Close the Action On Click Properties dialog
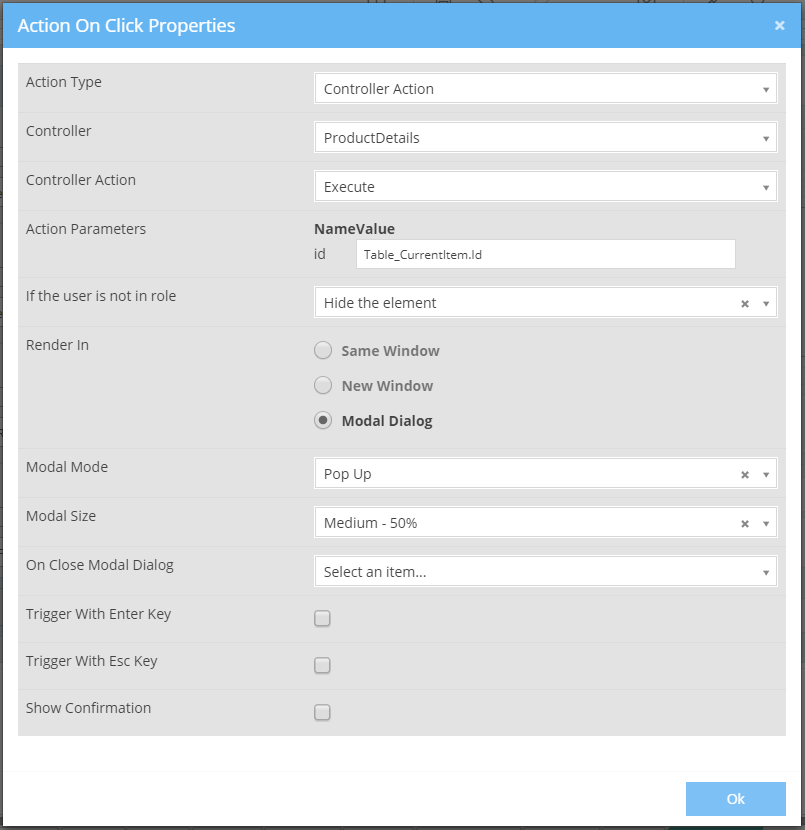805x830 pixels. pyautogui.click(x=781, y=25)
